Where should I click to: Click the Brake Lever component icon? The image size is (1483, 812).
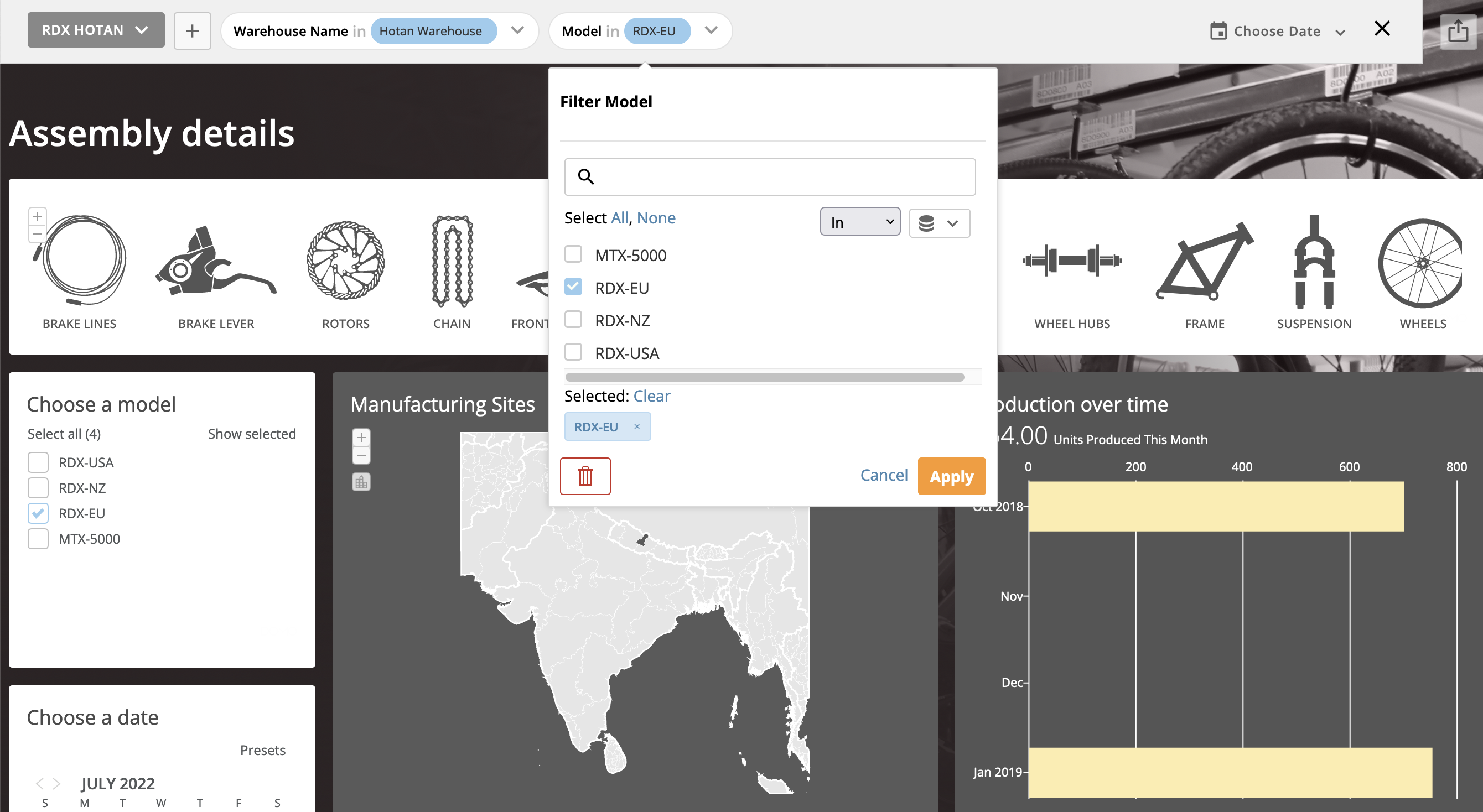tap(216, 262)
